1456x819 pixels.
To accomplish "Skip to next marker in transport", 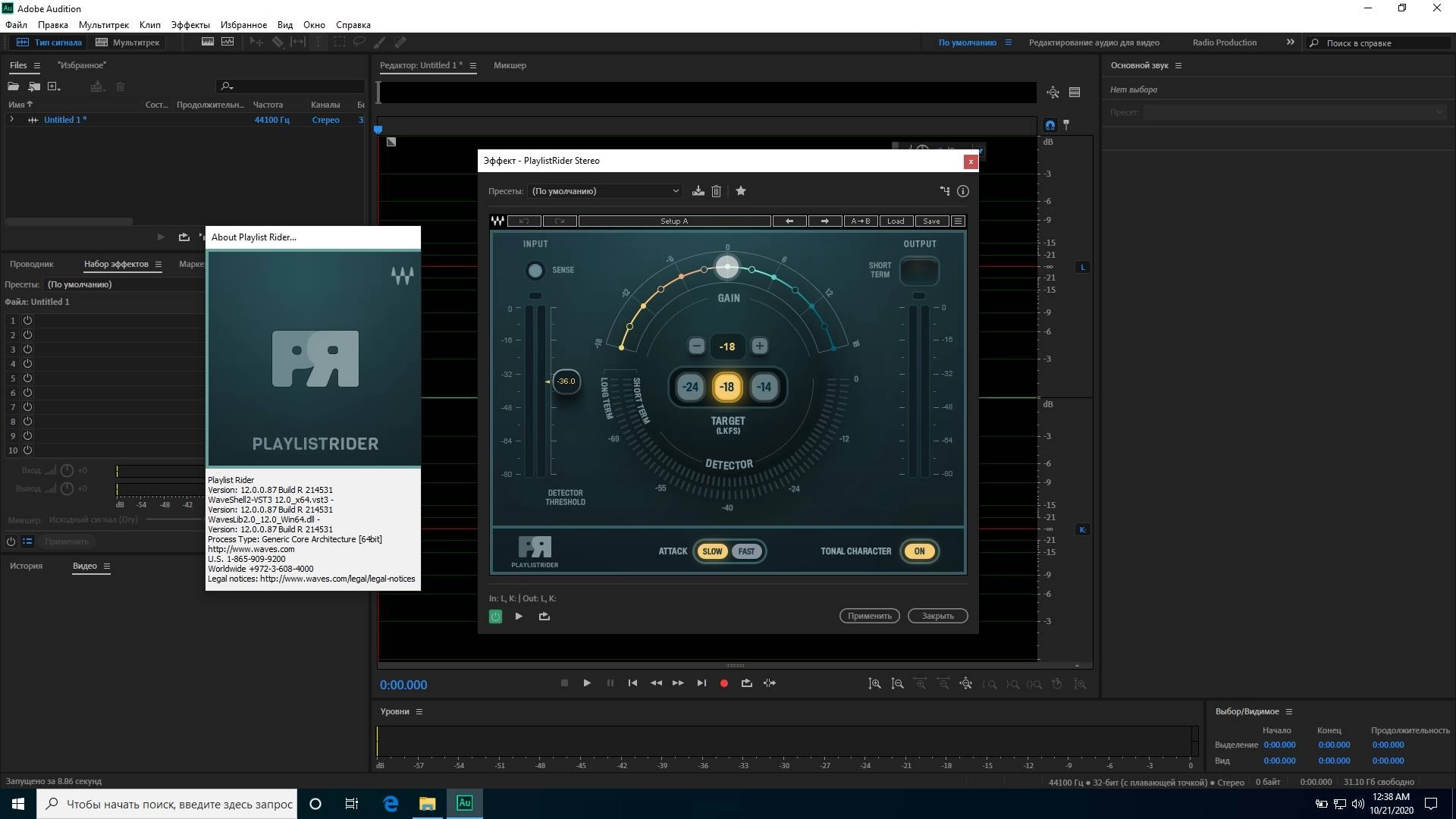I will 701,683.
